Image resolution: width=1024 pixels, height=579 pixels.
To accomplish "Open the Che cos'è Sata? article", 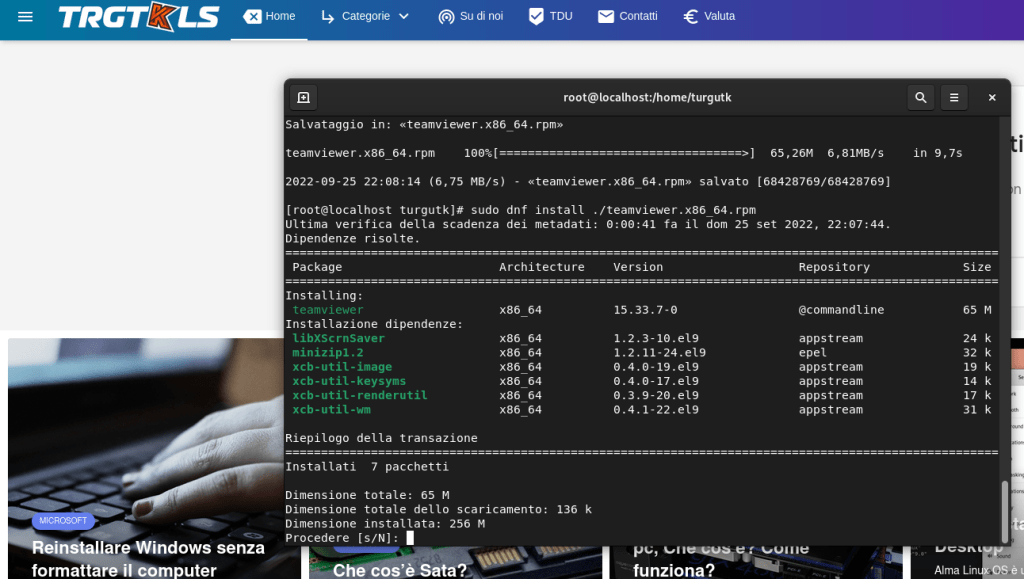I will tap(400, 570).
